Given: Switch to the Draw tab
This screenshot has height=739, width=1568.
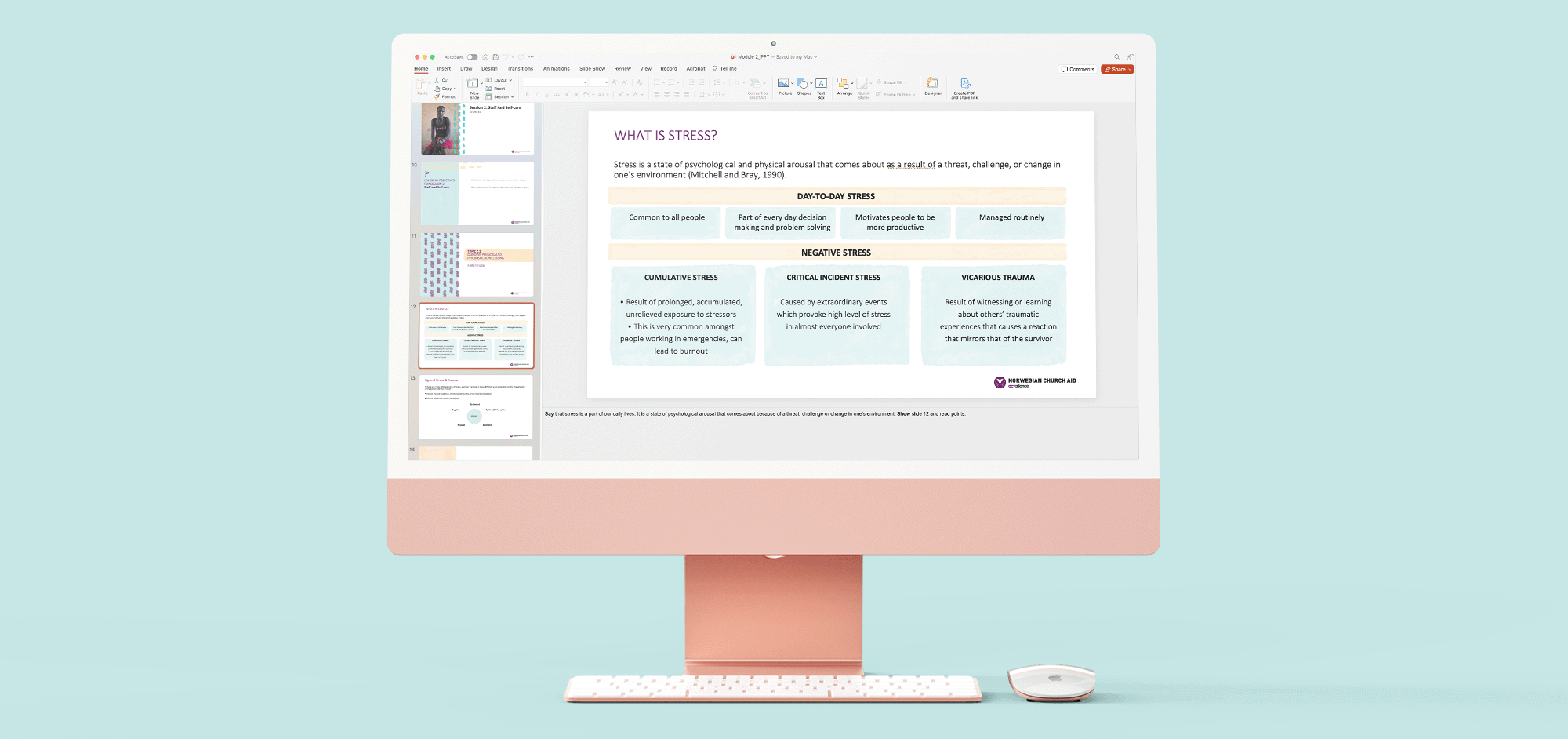Looking at the screenshot, I should pyautogui.click(x=466, y=69).
